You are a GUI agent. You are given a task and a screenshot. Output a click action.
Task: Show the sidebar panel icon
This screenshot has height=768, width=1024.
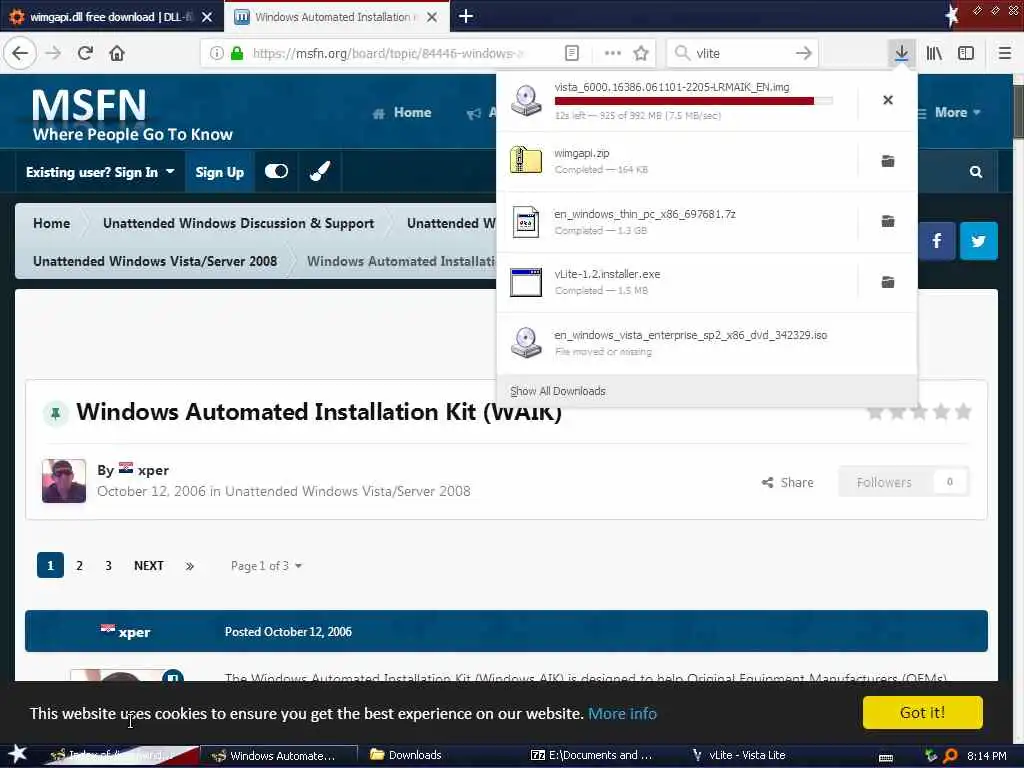(x=966, y=53)
